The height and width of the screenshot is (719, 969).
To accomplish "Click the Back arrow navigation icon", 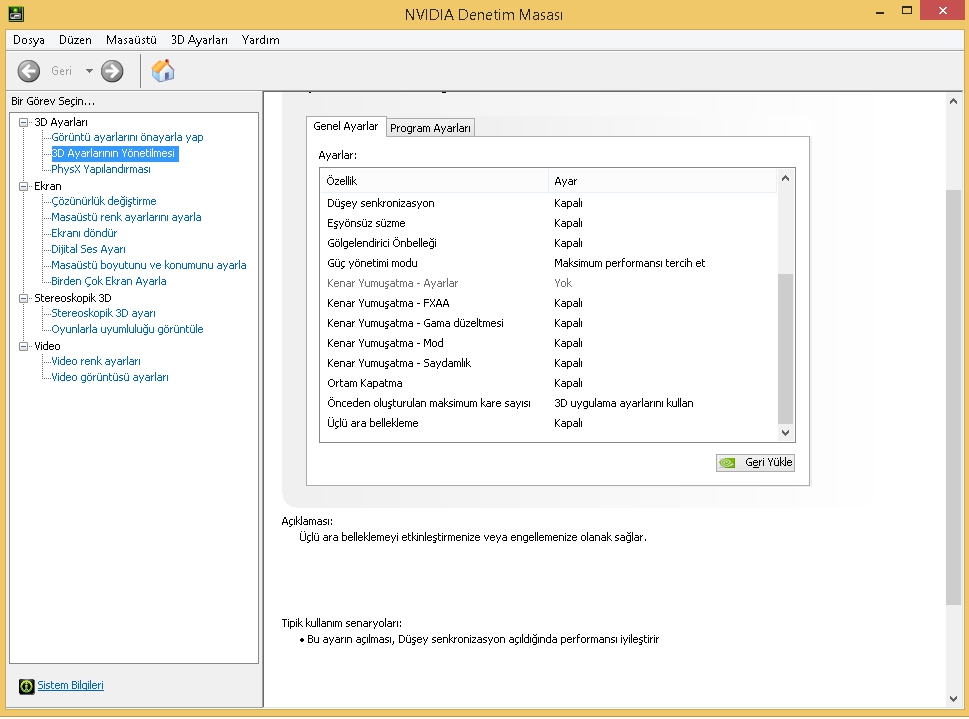I will (x=28, y=71).
